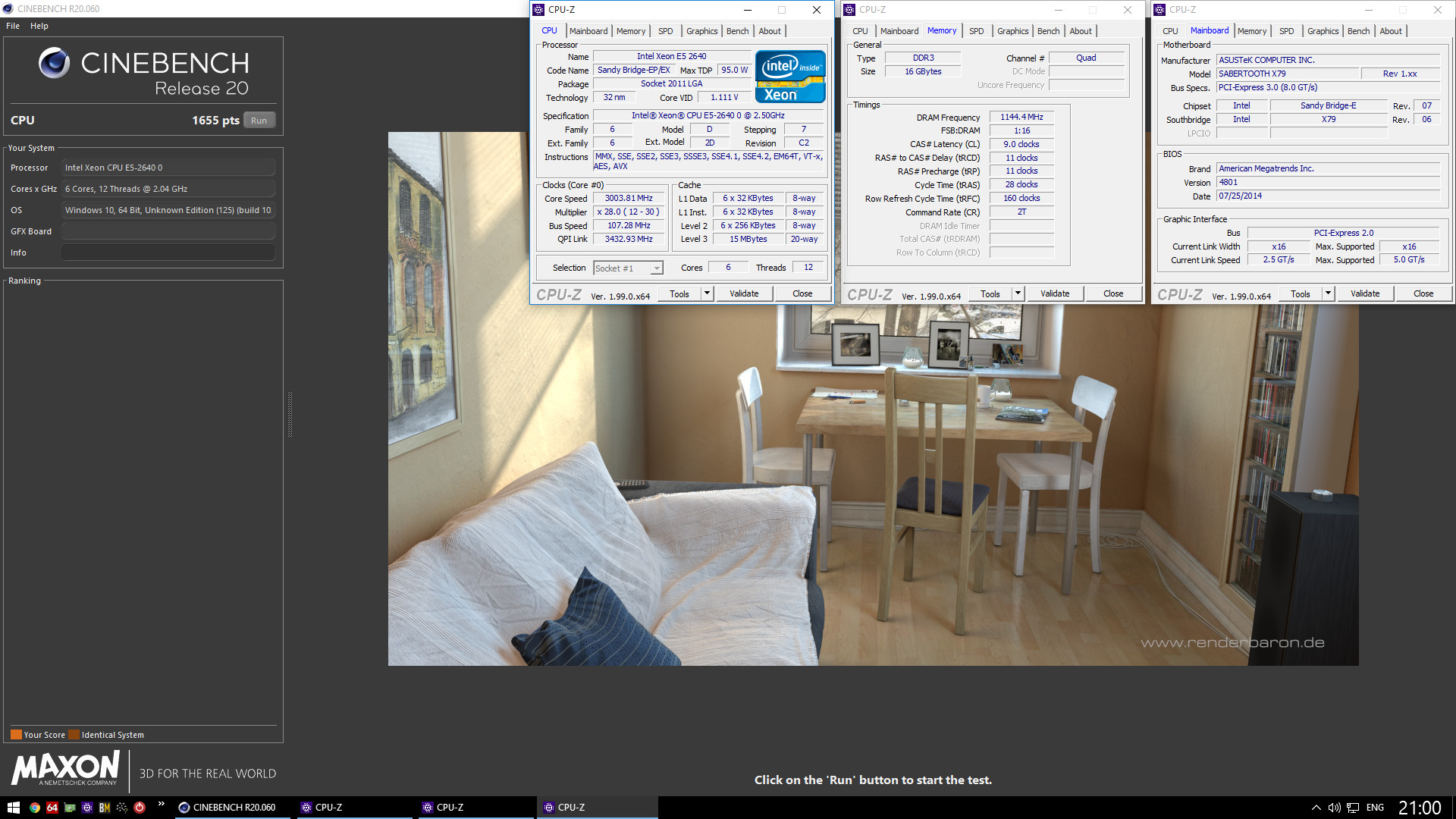Open the clock showing 21:00
Screen dimensions: 1456x819
pos(1420,808)
